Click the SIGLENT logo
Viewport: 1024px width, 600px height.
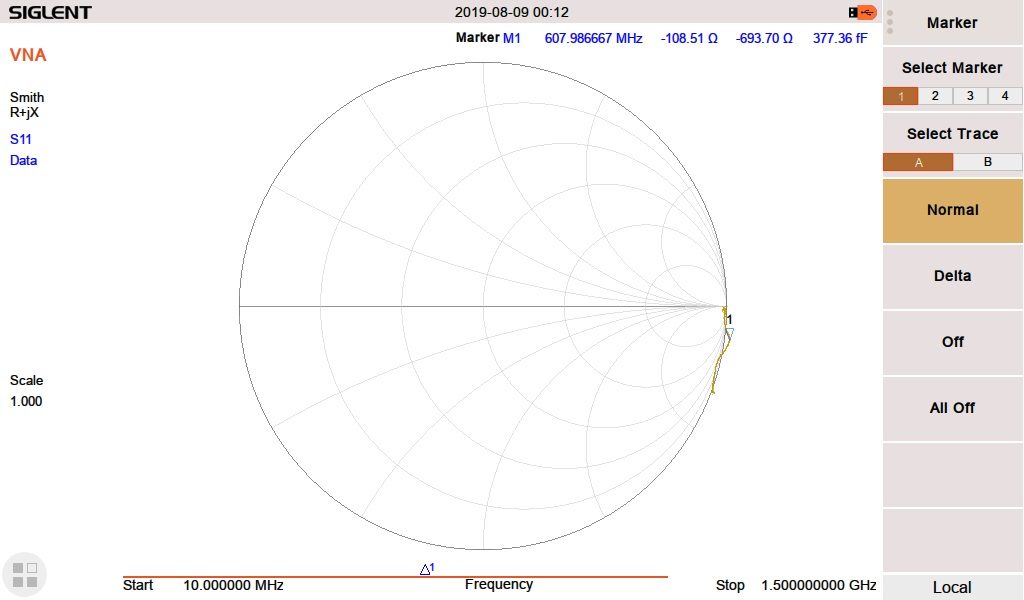(50, 12)
